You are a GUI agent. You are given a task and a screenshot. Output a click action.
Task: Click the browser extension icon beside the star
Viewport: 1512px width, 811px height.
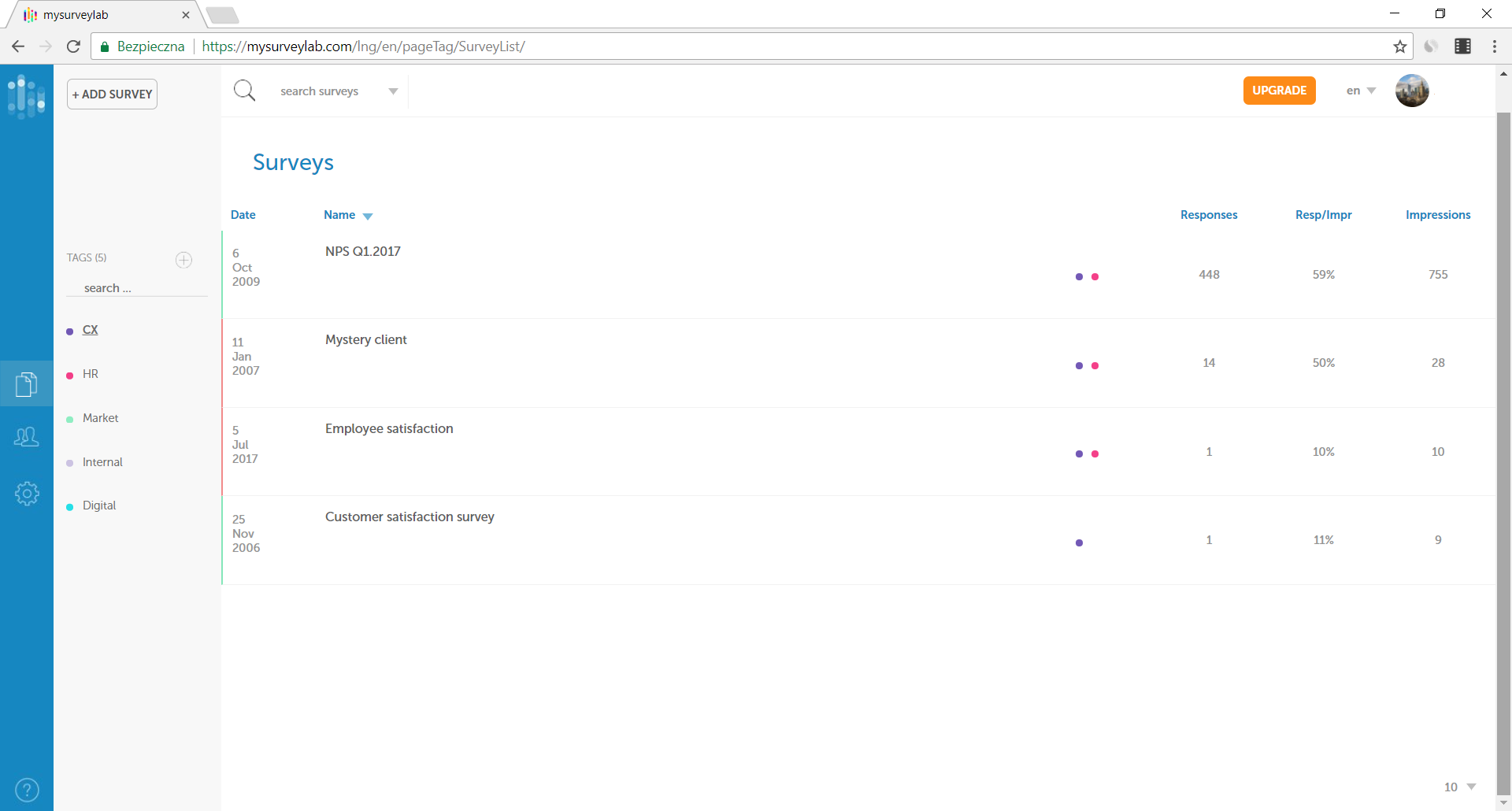[1431, 46]
